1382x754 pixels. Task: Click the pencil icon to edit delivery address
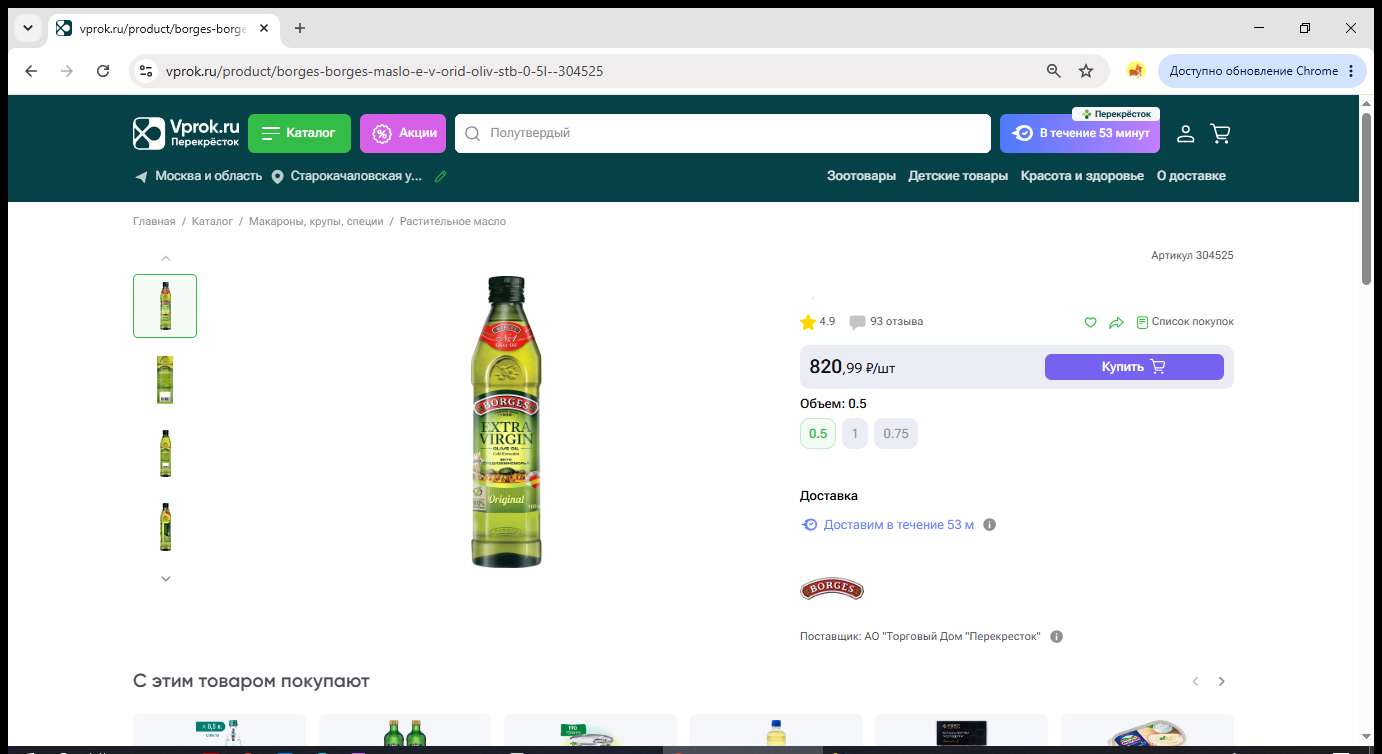[x=441, y=176]
